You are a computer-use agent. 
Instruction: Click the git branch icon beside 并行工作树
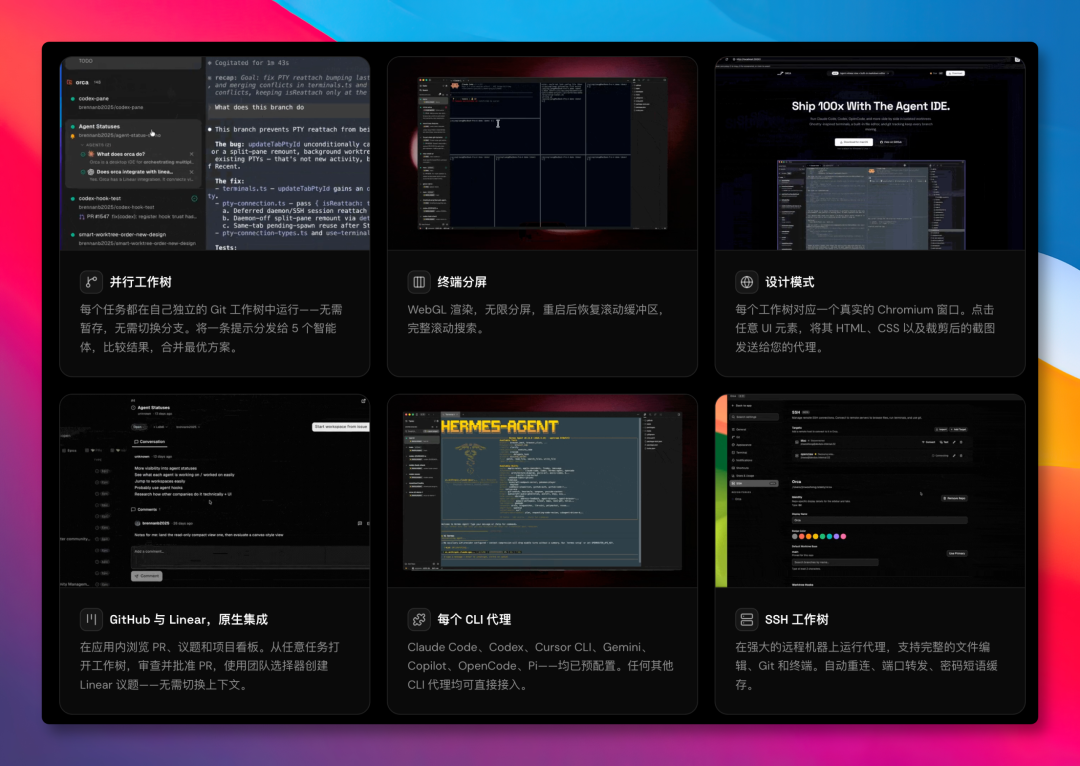pyautogui.click(x=91, y=282)
